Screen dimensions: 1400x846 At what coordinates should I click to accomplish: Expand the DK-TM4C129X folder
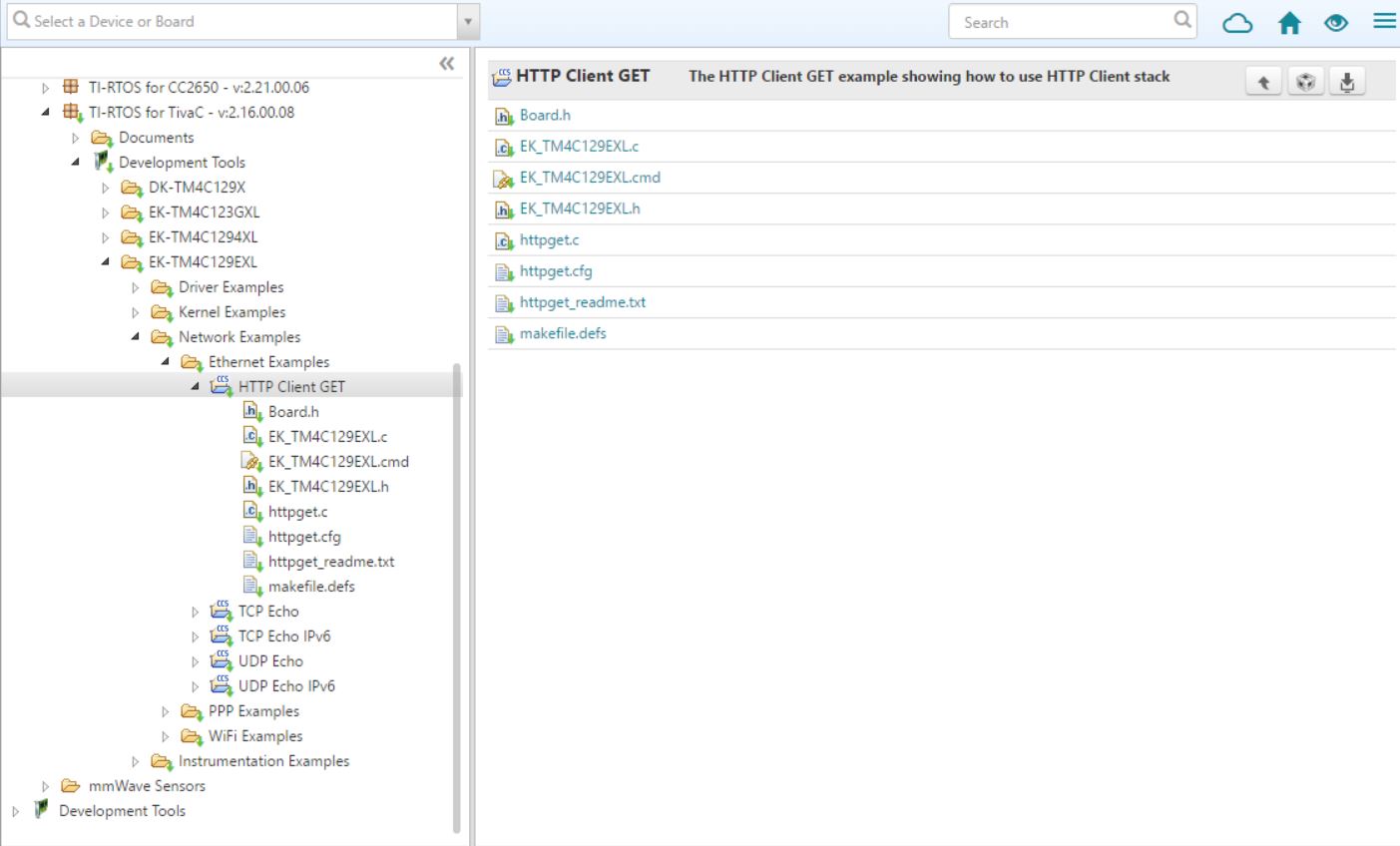click(105, 188)
